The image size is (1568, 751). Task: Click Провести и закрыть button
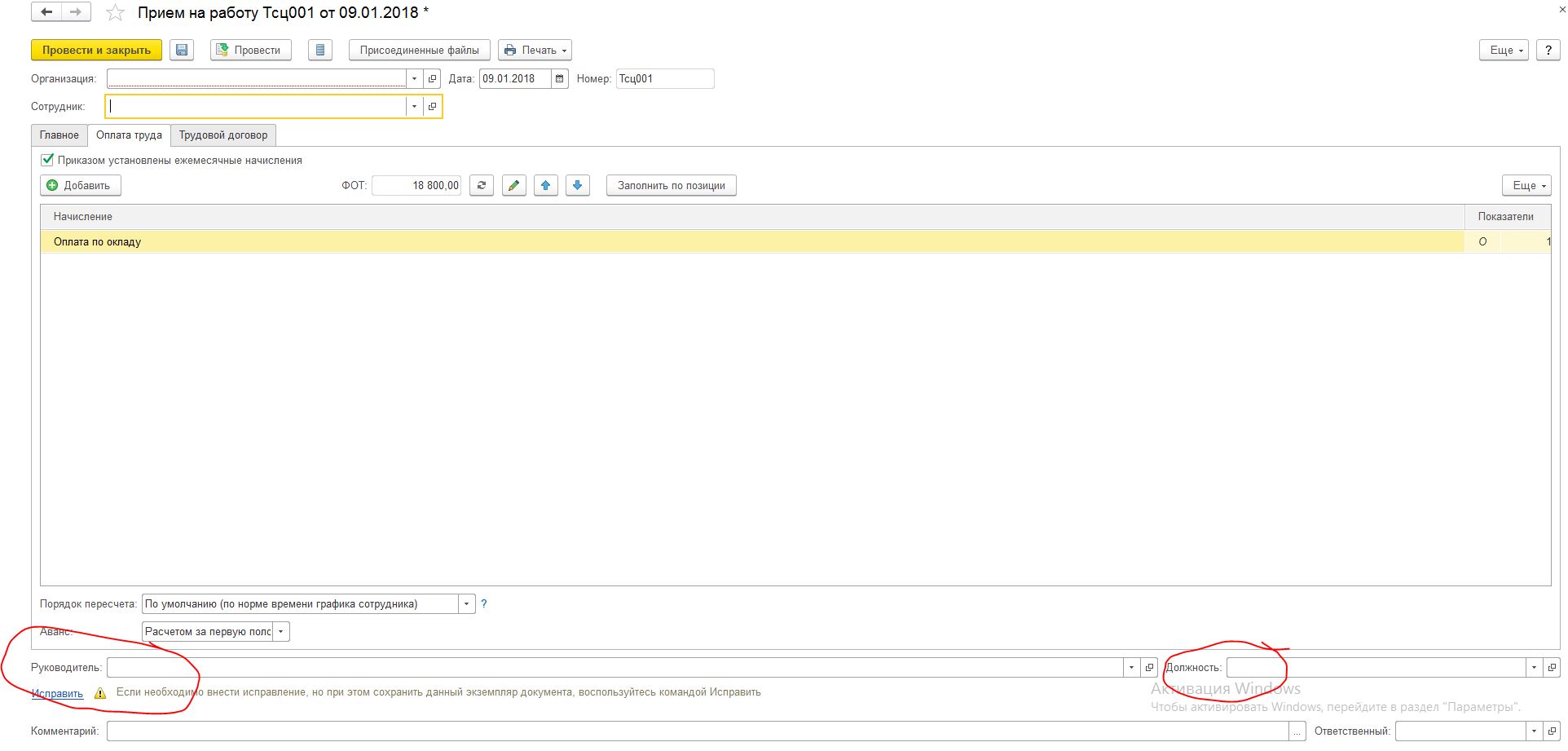pos(96,50)
